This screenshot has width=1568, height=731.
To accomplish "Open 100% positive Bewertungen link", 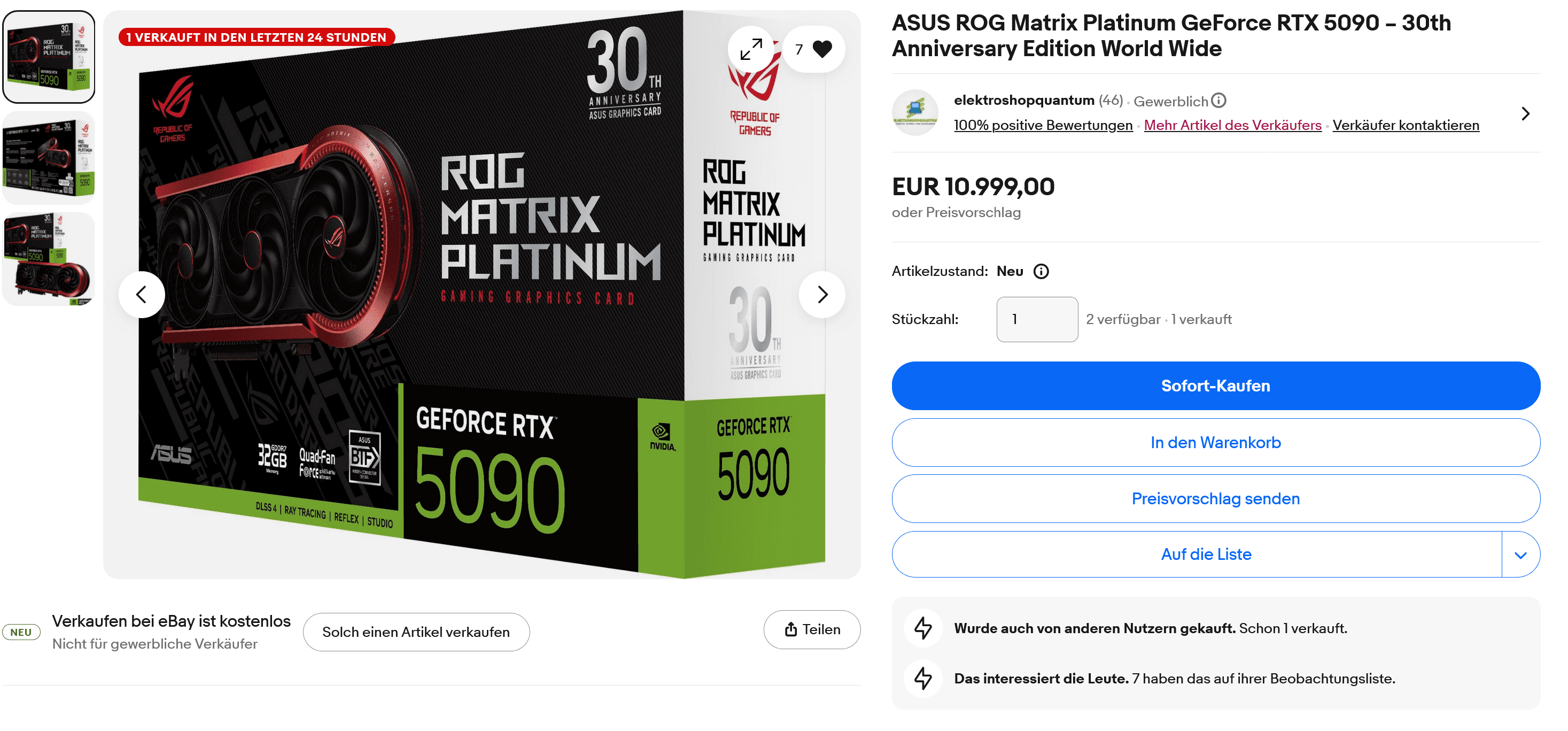I will point(1043,125).
